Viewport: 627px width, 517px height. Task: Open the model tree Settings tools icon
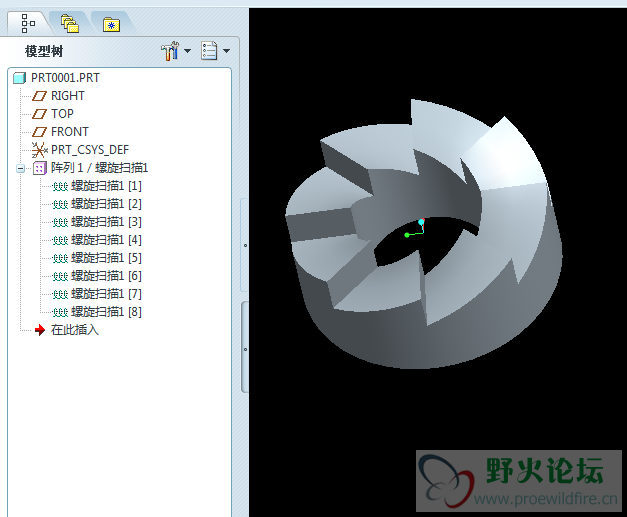170,51
